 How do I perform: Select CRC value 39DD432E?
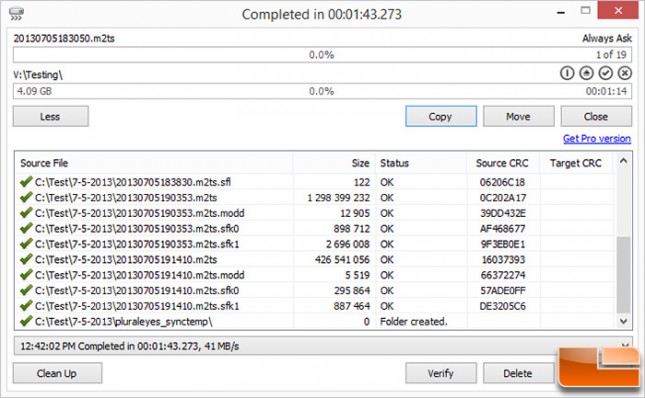[x=503, y=213]
